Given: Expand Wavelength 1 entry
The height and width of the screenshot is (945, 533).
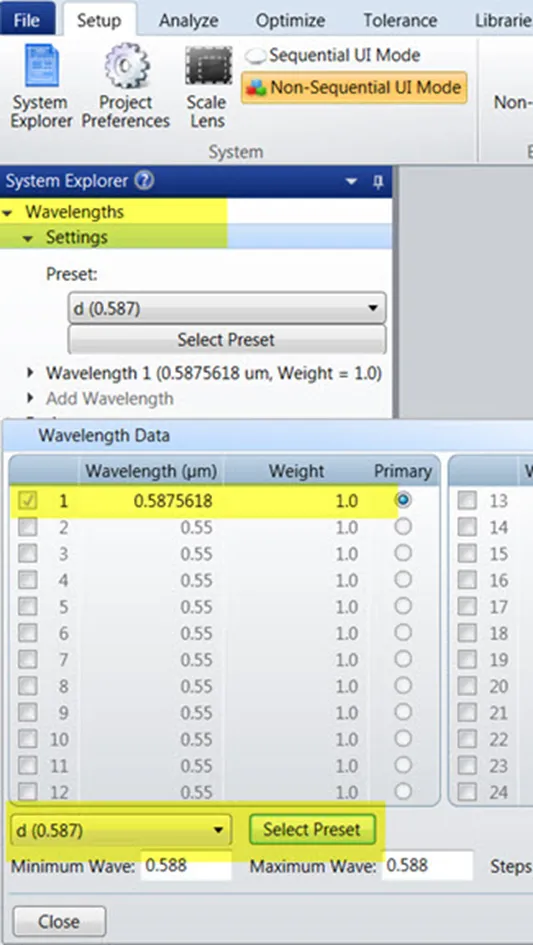Looking at the screenshot, I should (30, 374).
